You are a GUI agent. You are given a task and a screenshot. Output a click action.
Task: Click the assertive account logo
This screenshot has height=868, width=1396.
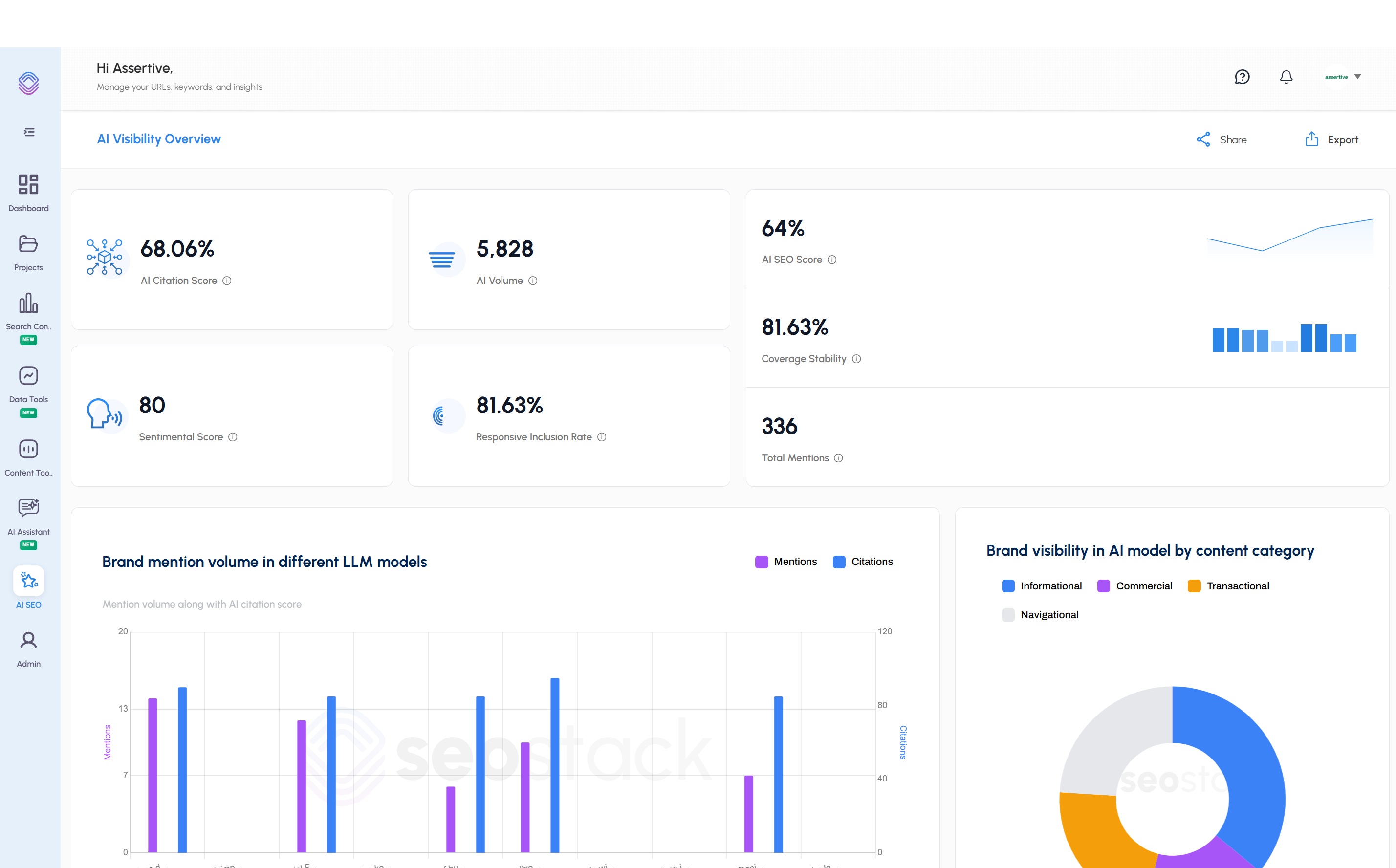(x=1336, y=77)
